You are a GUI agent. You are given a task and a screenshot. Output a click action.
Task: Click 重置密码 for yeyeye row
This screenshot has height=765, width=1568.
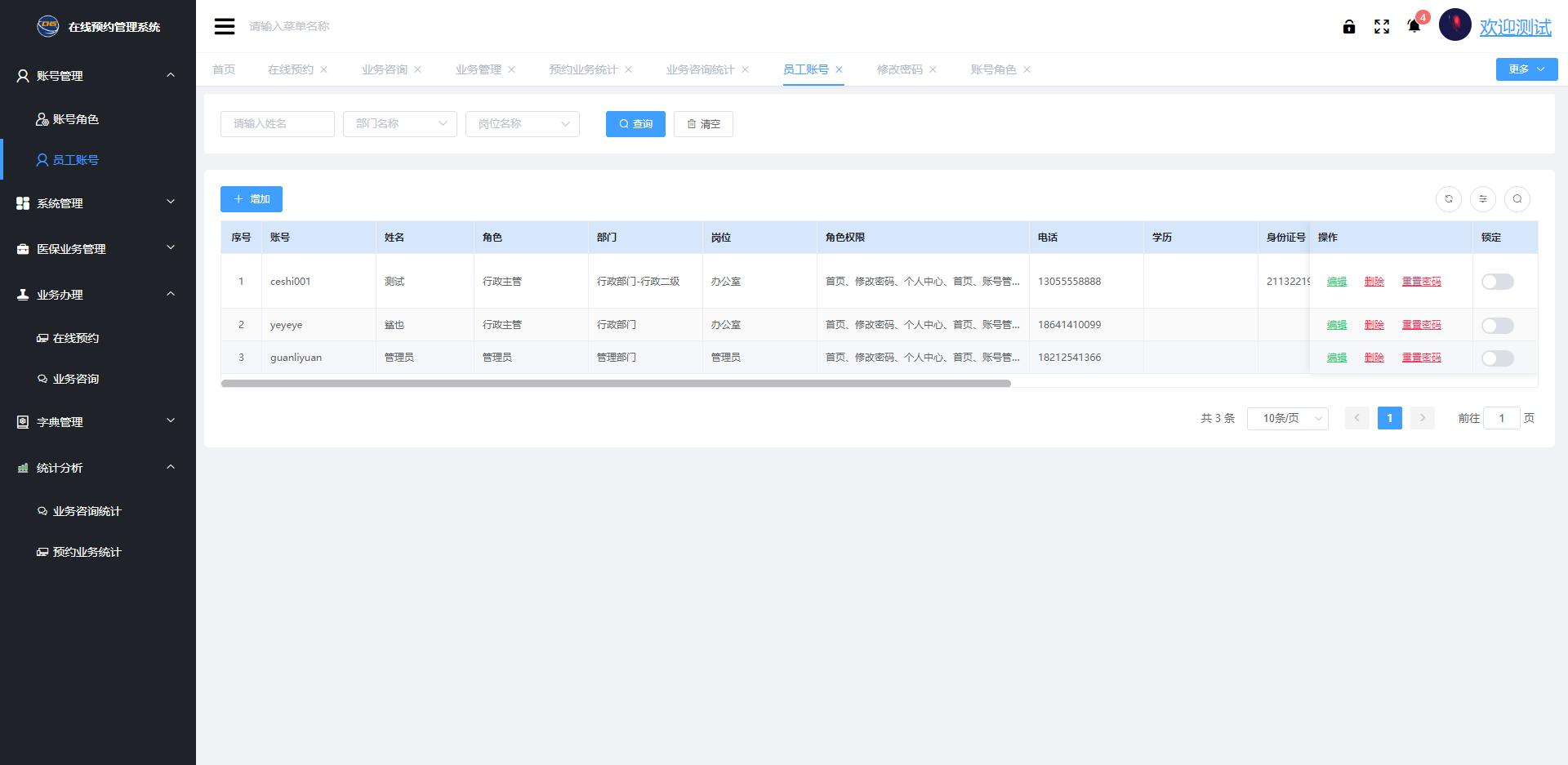click(1422, 325)
